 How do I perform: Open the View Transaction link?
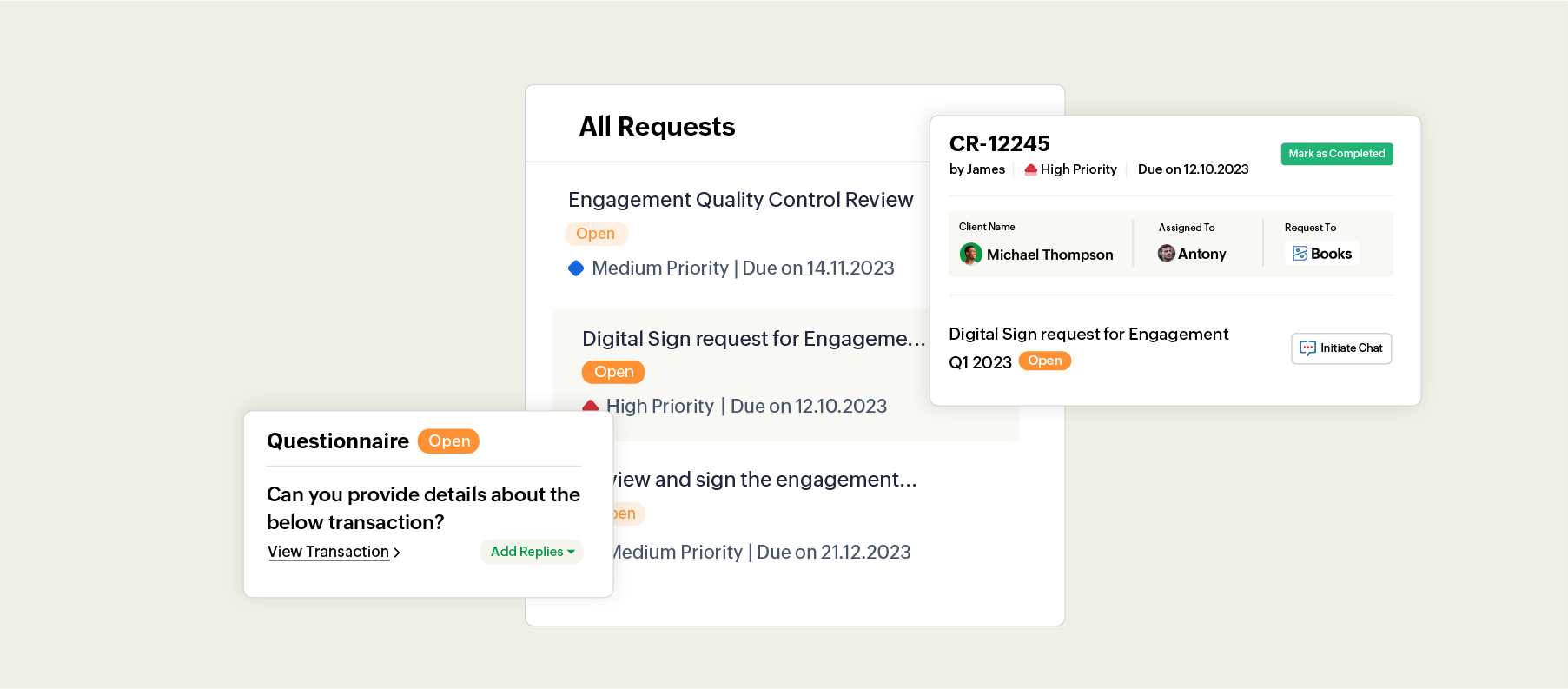(328, 552)
